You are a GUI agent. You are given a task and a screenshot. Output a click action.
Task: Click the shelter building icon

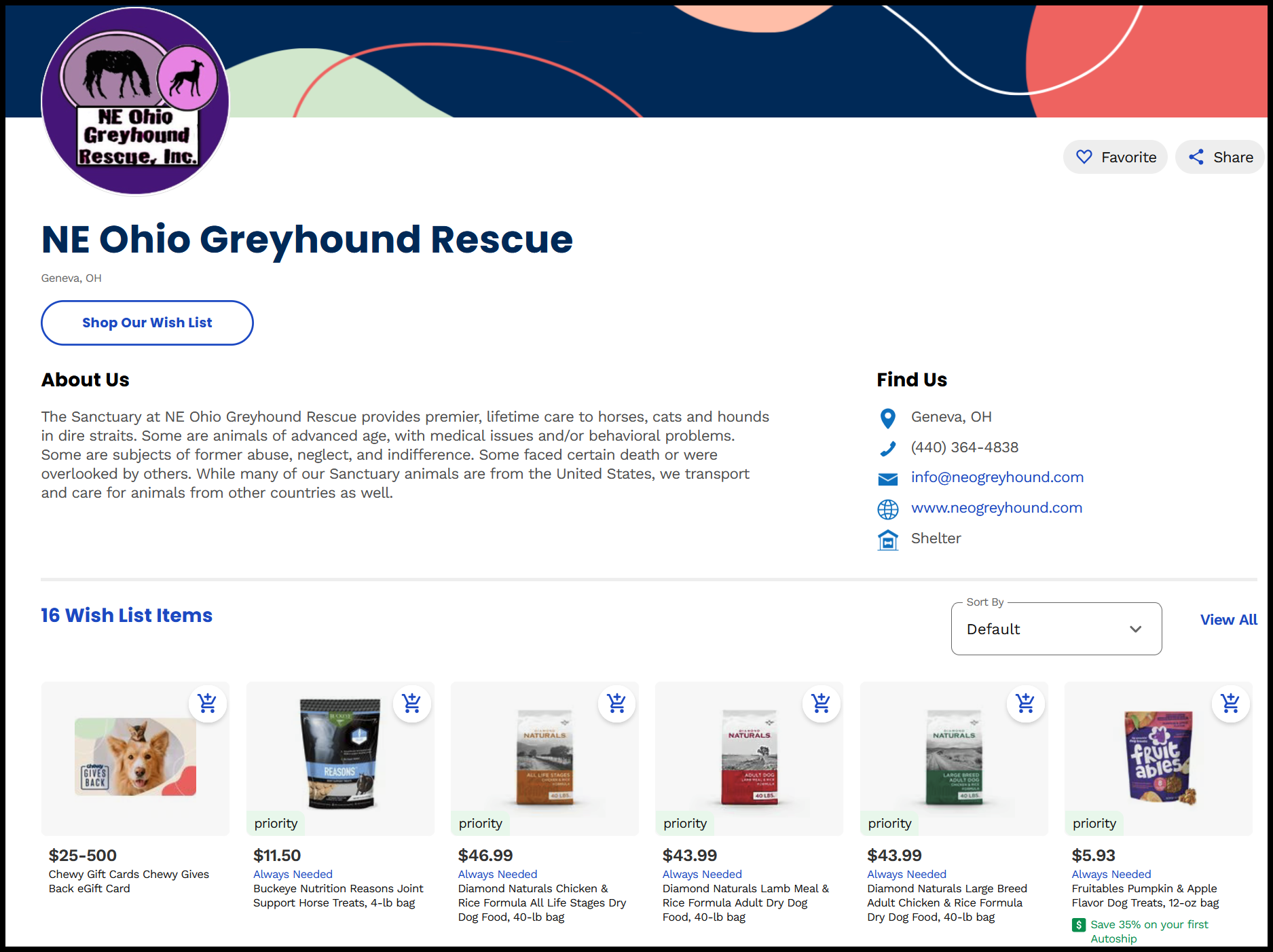point(887,540)
